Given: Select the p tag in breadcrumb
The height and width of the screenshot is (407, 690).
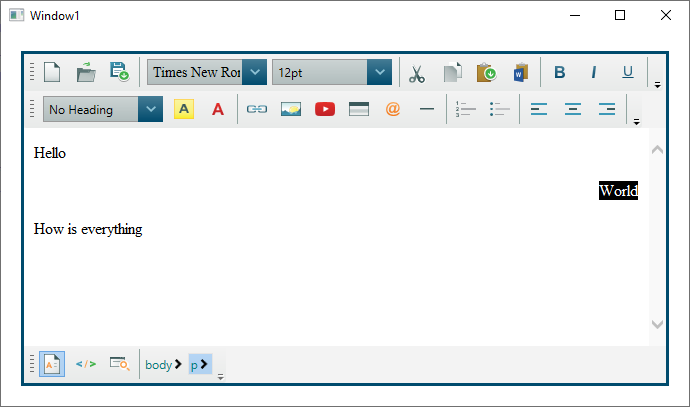Looking at the screenshot, I should coord(197,365).
